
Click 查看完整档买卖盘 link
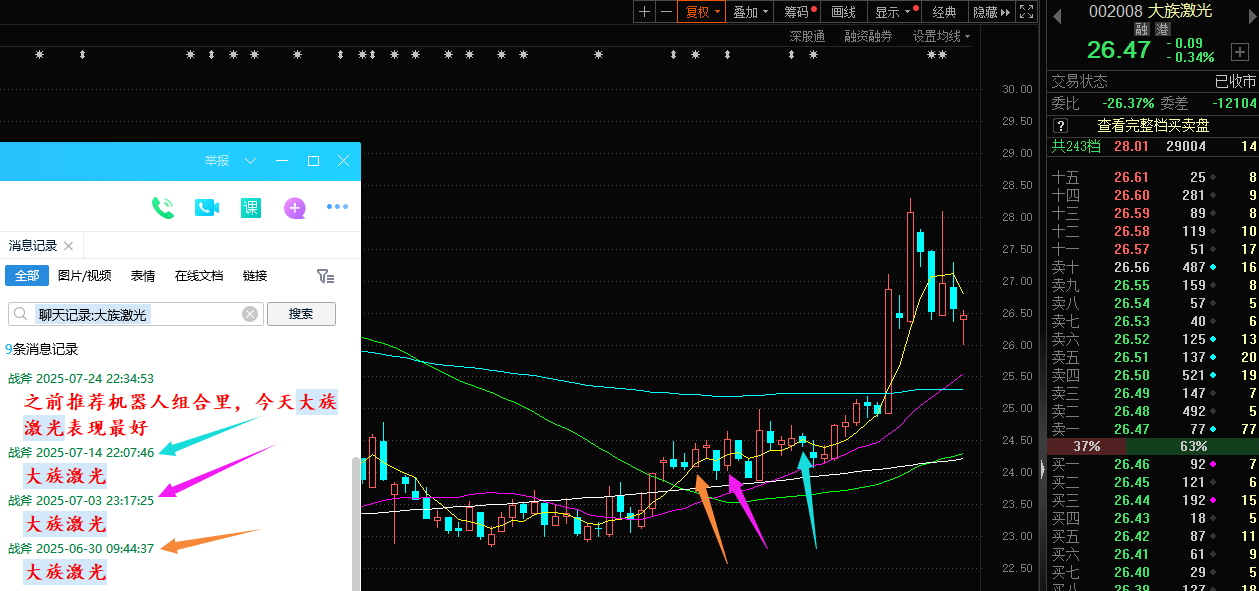point(1153,126)
